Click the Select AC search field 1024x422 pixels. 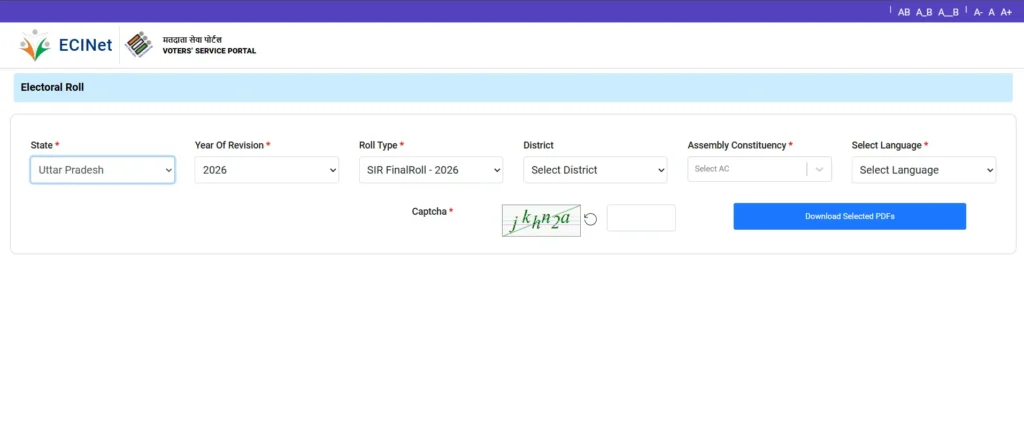746,170
